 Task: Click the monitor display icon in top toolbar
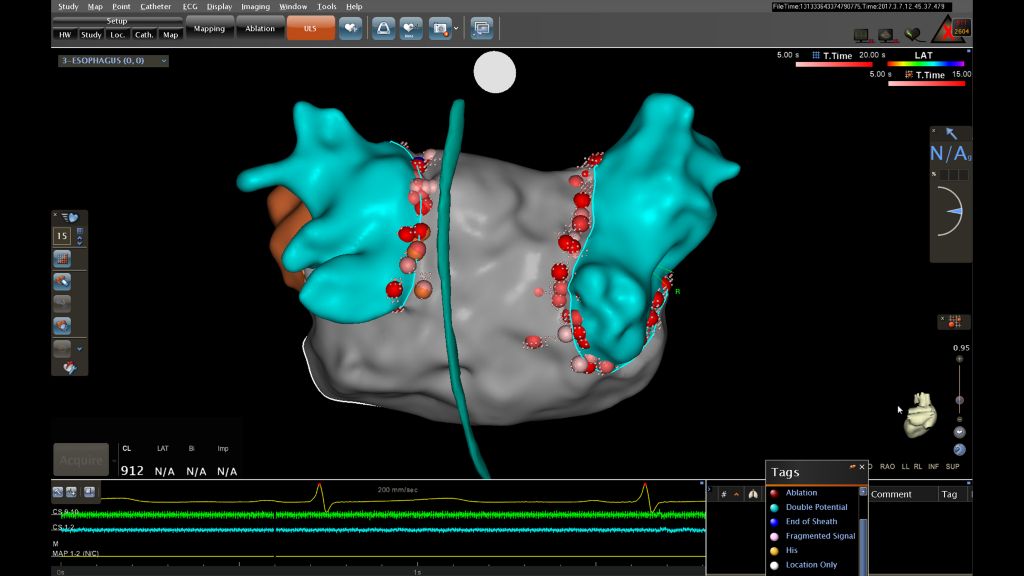click(x=482, y=29)
